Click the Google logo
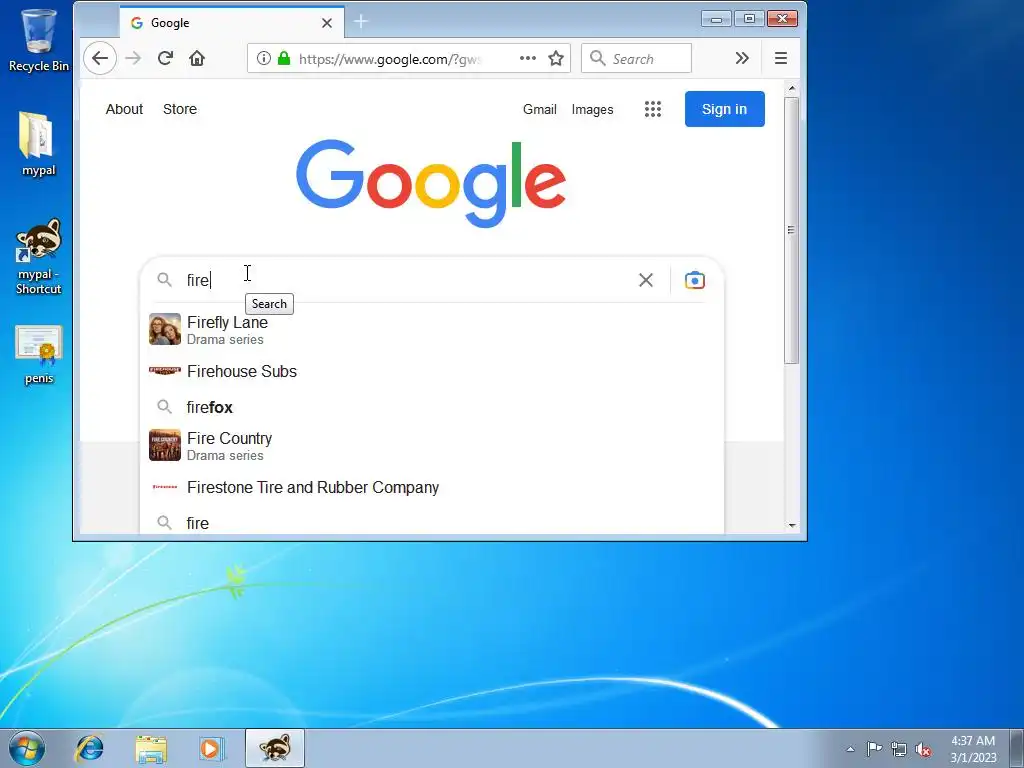1024x768 pixels. point(431,184)
